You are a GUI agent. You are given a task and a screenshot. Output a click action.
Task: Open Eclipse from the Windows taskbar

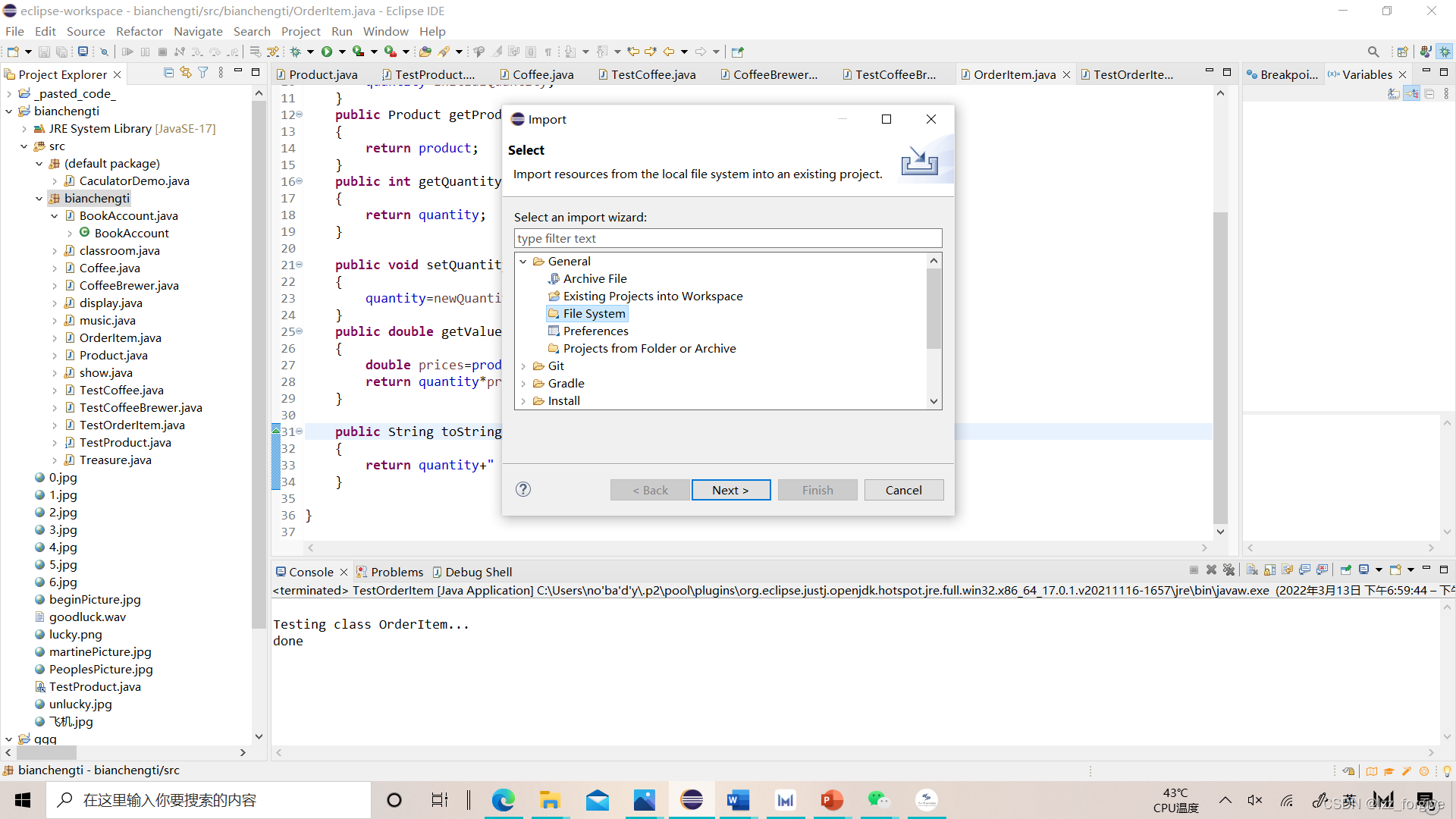(692, 800)
